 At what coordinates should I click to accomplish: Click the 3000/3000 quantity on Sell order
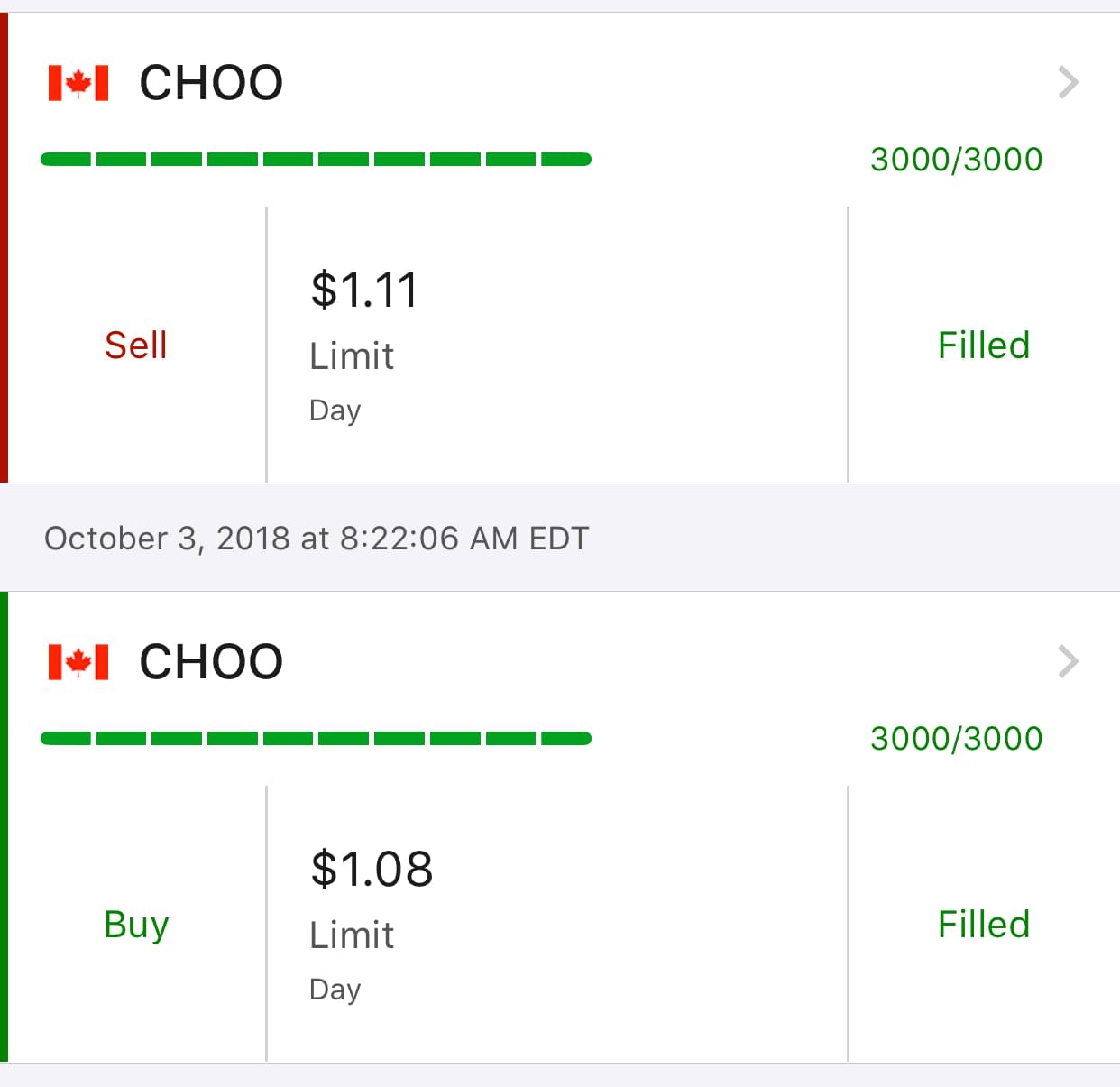tap(956, 160)
